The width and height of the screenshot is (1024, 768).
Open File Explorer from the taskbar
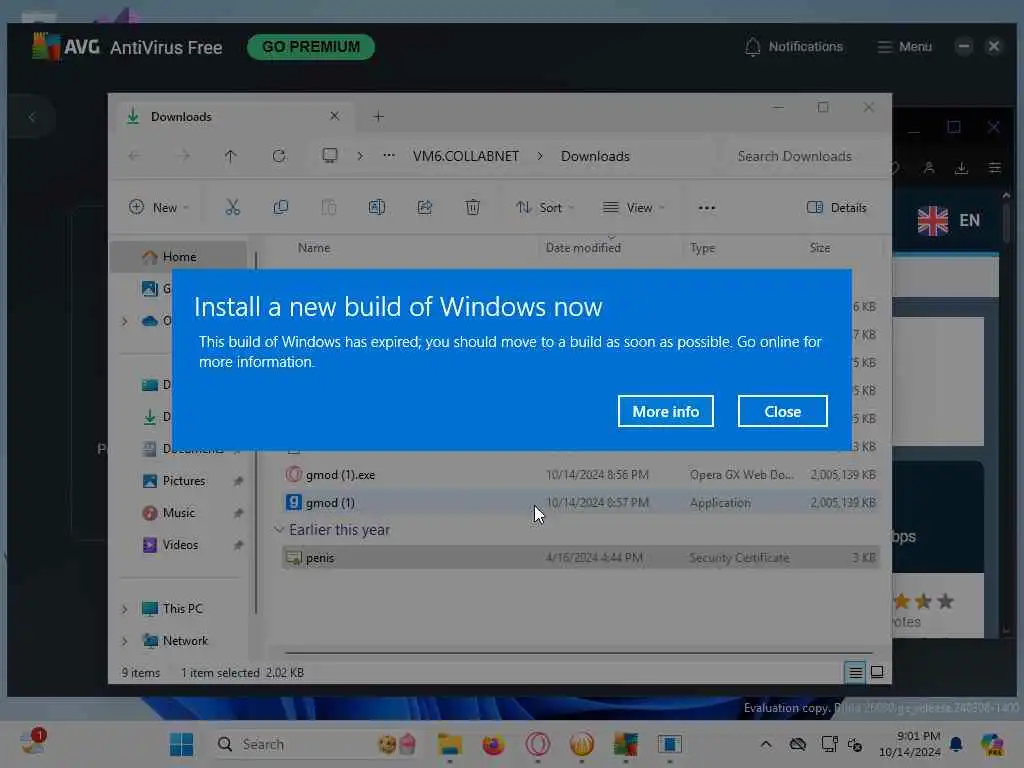(449, 744)
